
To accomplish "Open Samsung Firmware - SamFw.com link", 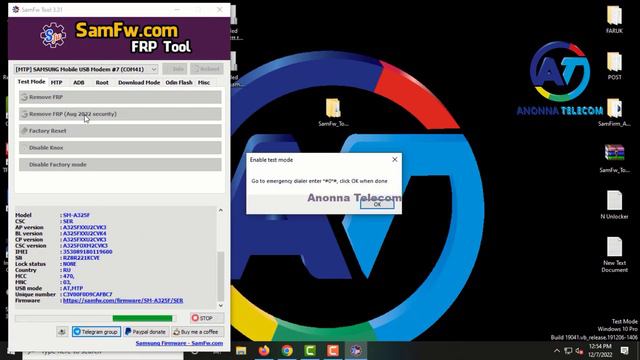I will (x=179, y=343).
